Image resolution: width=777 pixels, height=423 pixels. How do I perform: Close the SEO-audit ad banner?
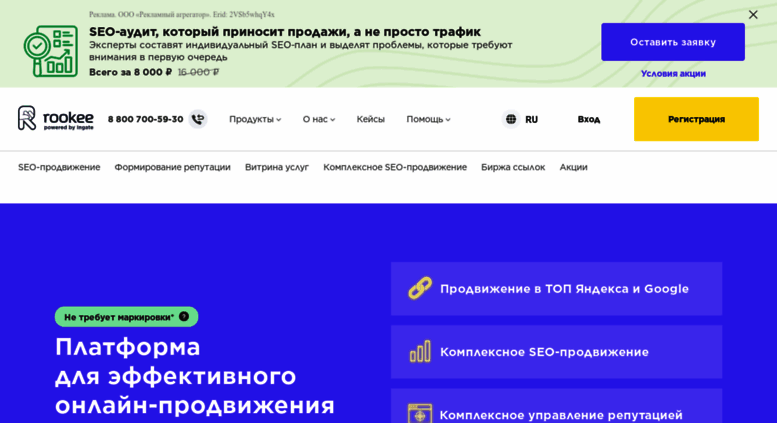pos(753,15)
